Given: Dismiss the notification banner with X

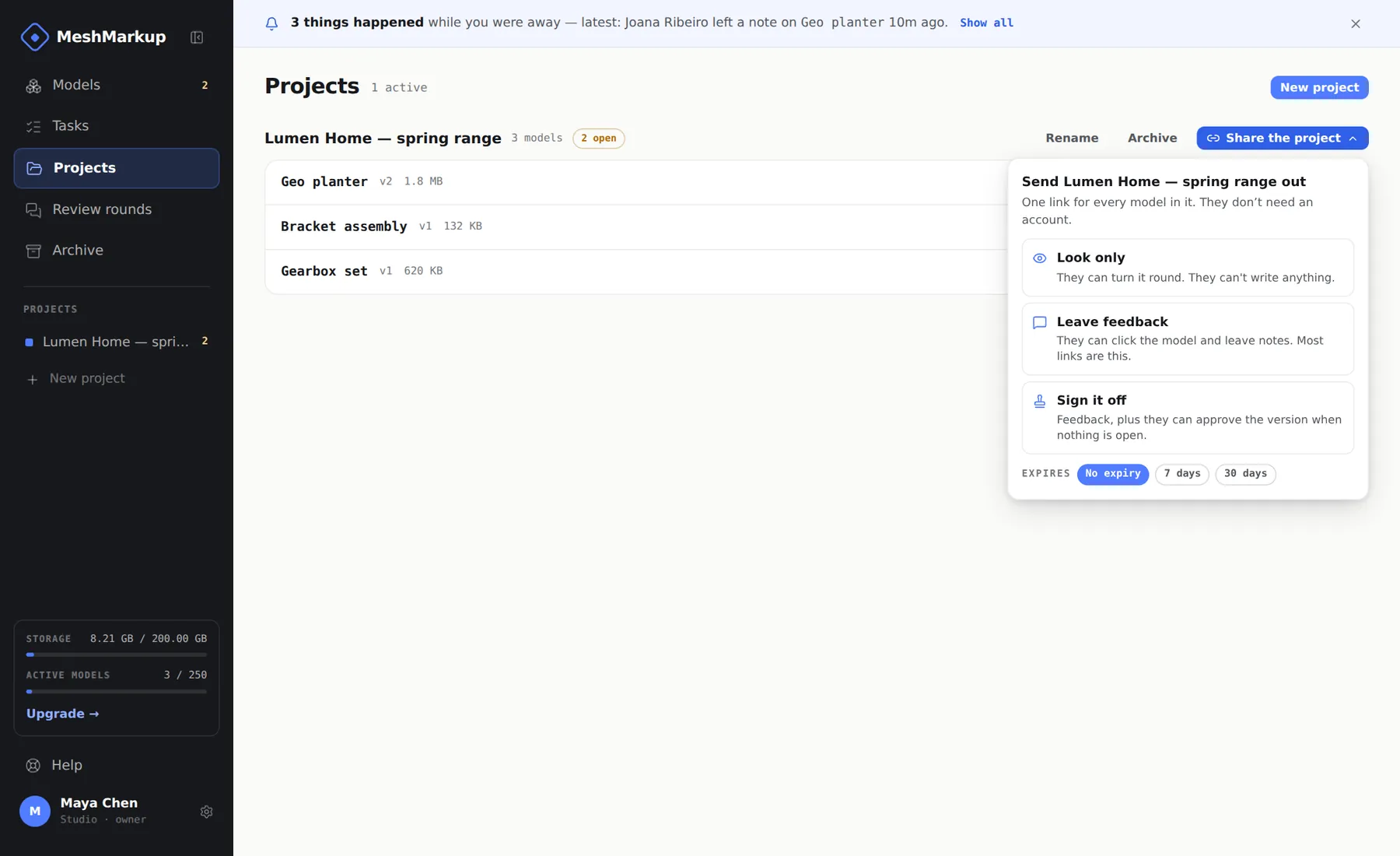Looking at the screenshot, I should pyautogui.click(x=1356, y=23).
